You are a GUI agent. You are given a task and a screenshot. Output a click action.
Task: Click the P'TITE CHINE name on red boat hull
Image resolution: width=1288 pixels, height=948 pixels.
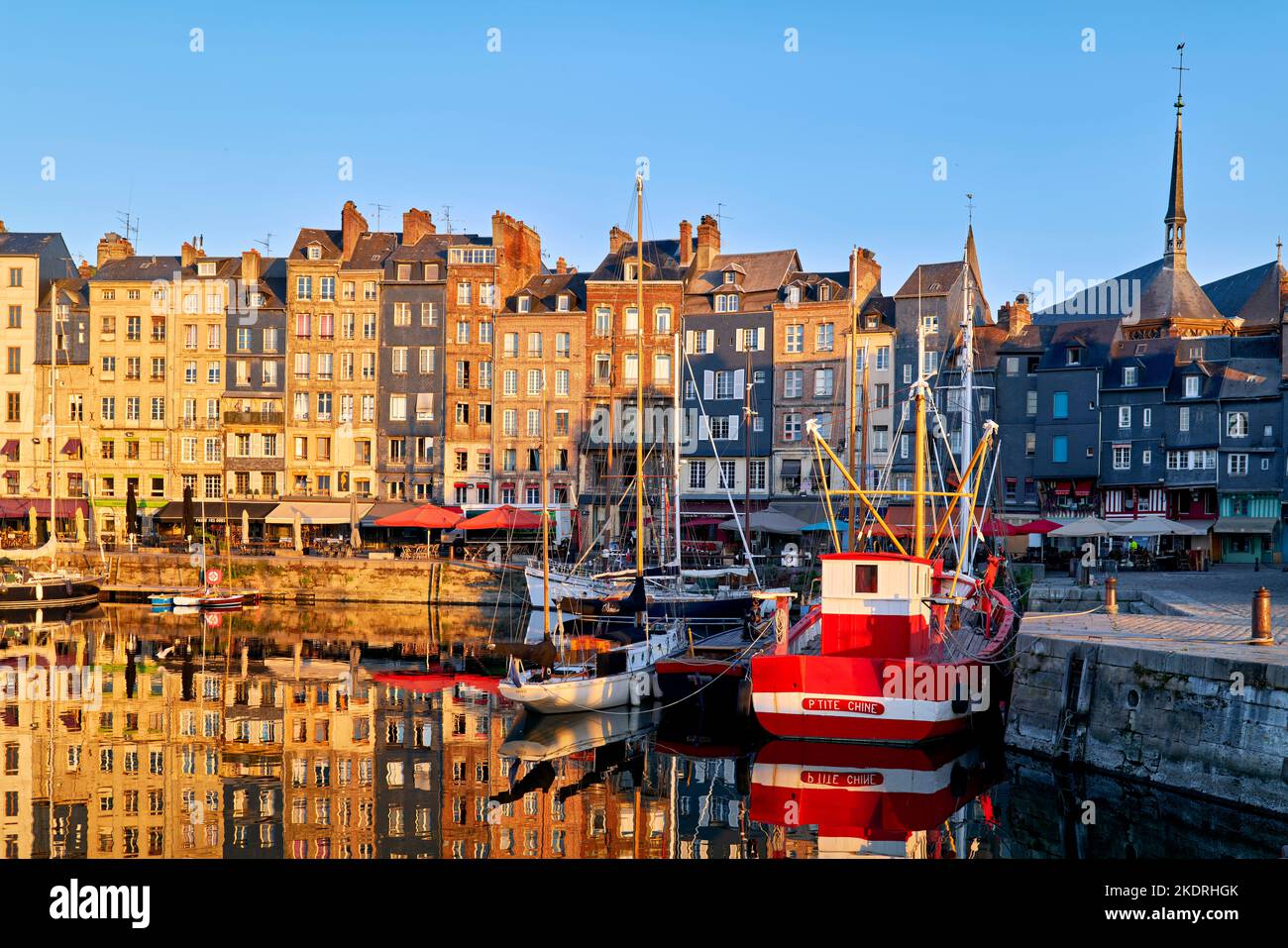click(841, 705)
